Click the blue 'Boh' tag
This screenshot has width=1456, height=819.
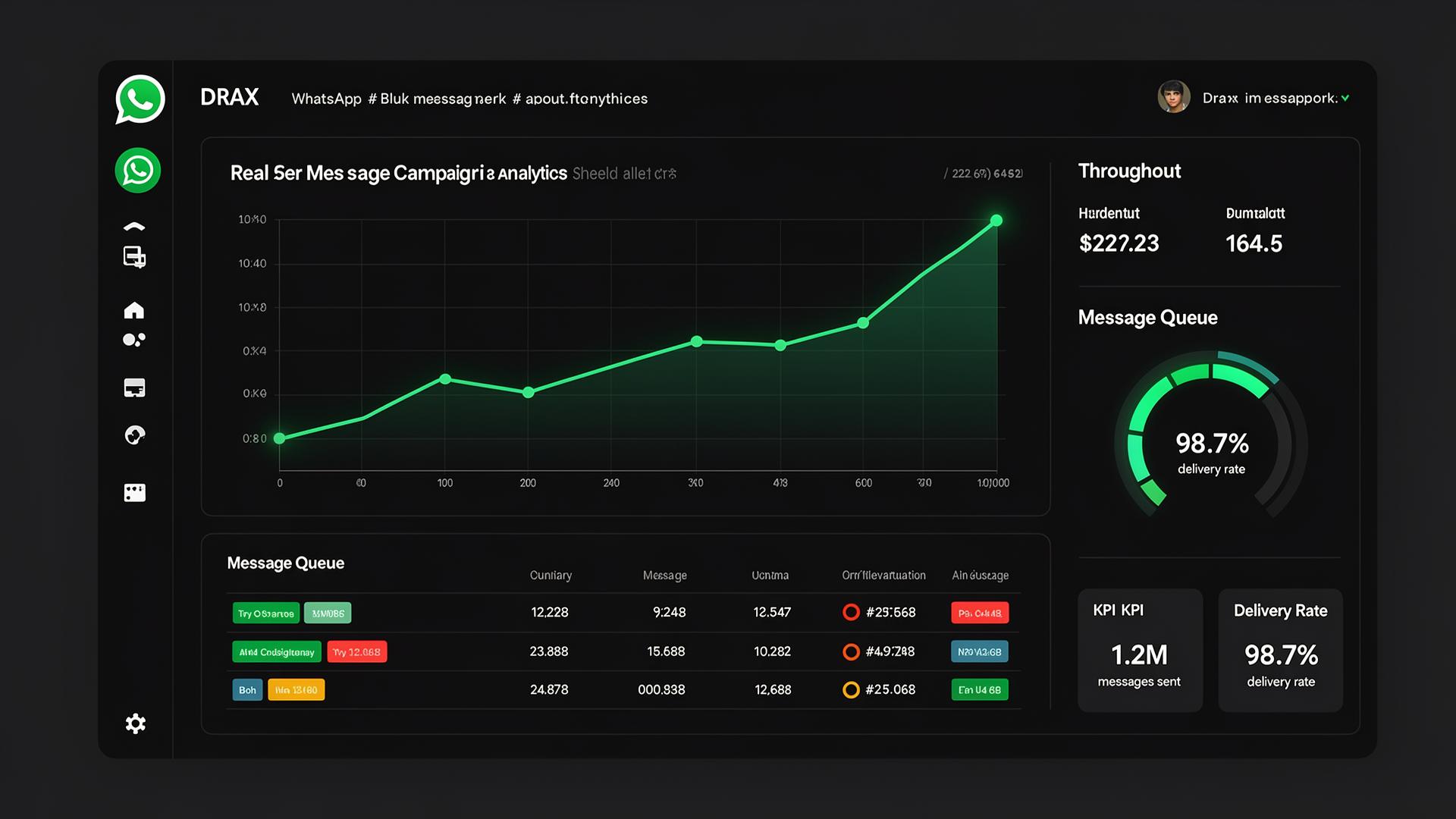(247, 689)
